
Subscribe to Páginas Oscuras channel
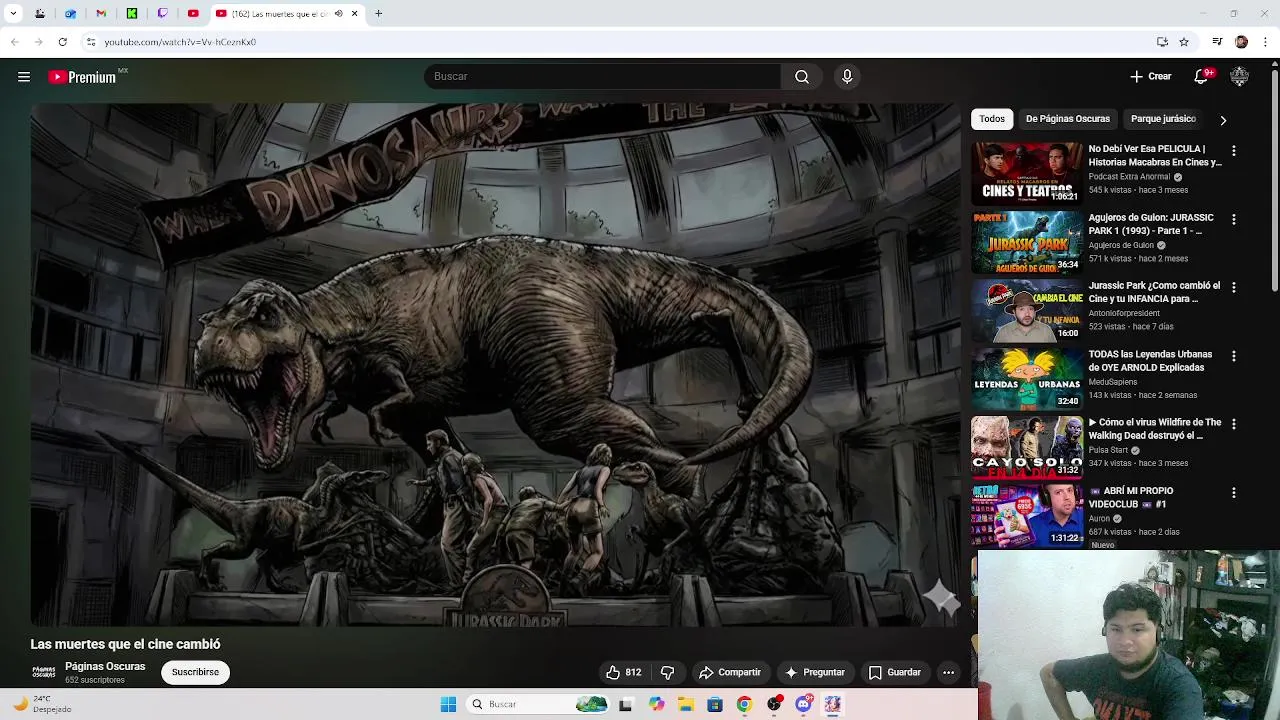pos(195,672)
